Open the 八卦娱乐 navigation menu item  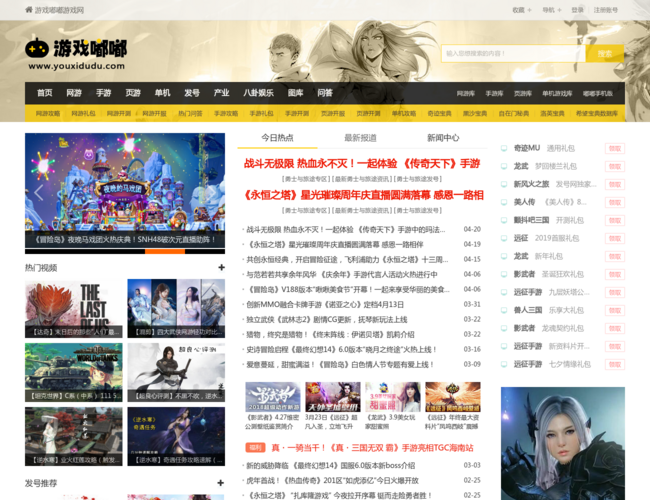(x=258, y=93)
